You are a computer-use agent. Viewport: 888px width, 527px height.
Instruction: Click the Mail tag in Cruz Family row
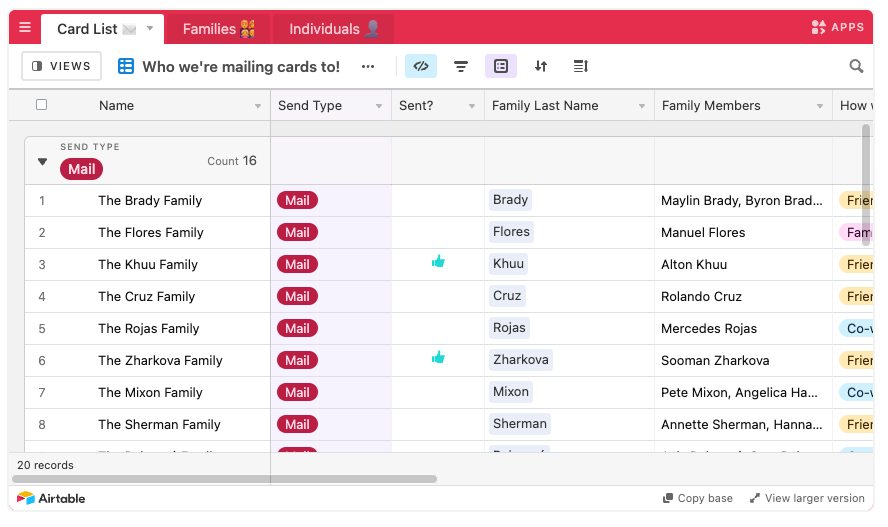pos(297,297)
